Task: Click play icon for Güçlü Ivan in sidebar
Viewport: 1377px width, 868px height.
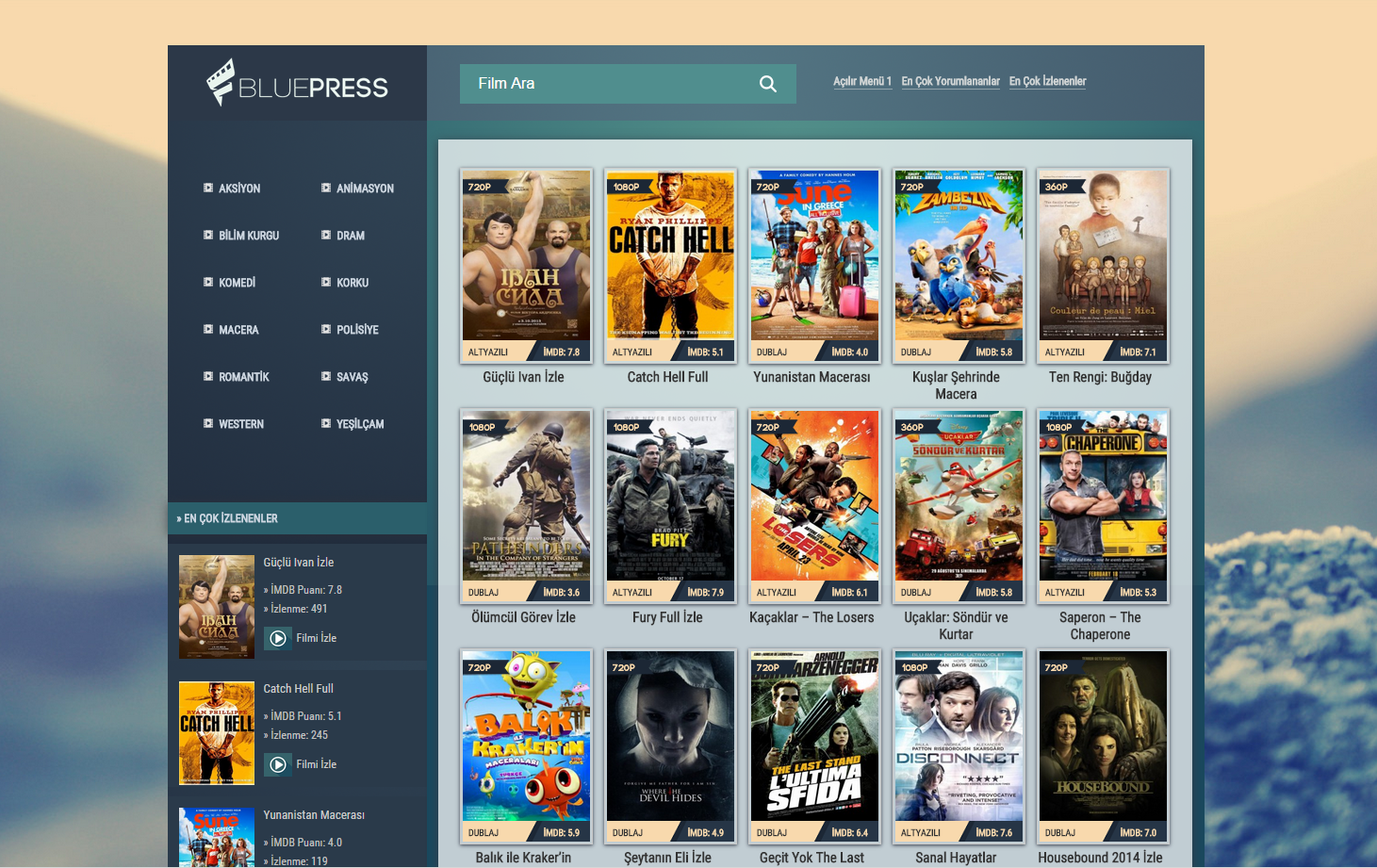Action: (278, 638)
